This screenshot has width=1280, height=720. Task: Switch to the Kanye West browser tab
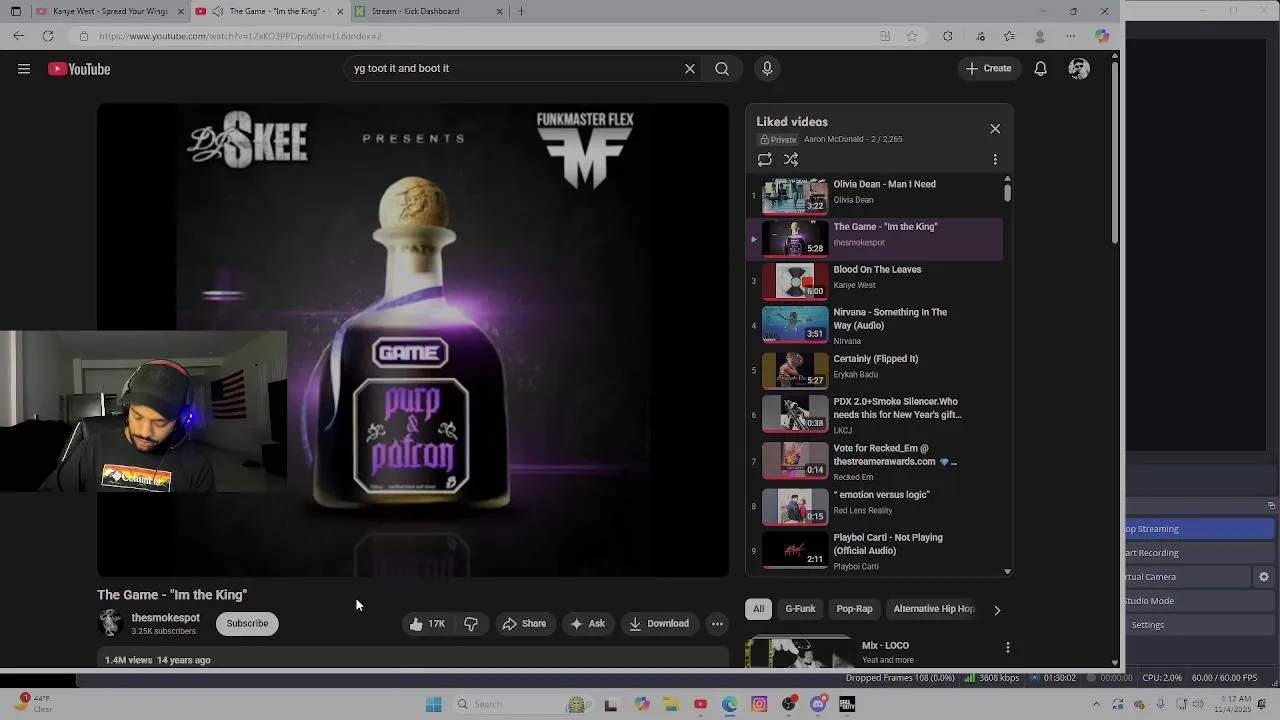pos(110,11)
